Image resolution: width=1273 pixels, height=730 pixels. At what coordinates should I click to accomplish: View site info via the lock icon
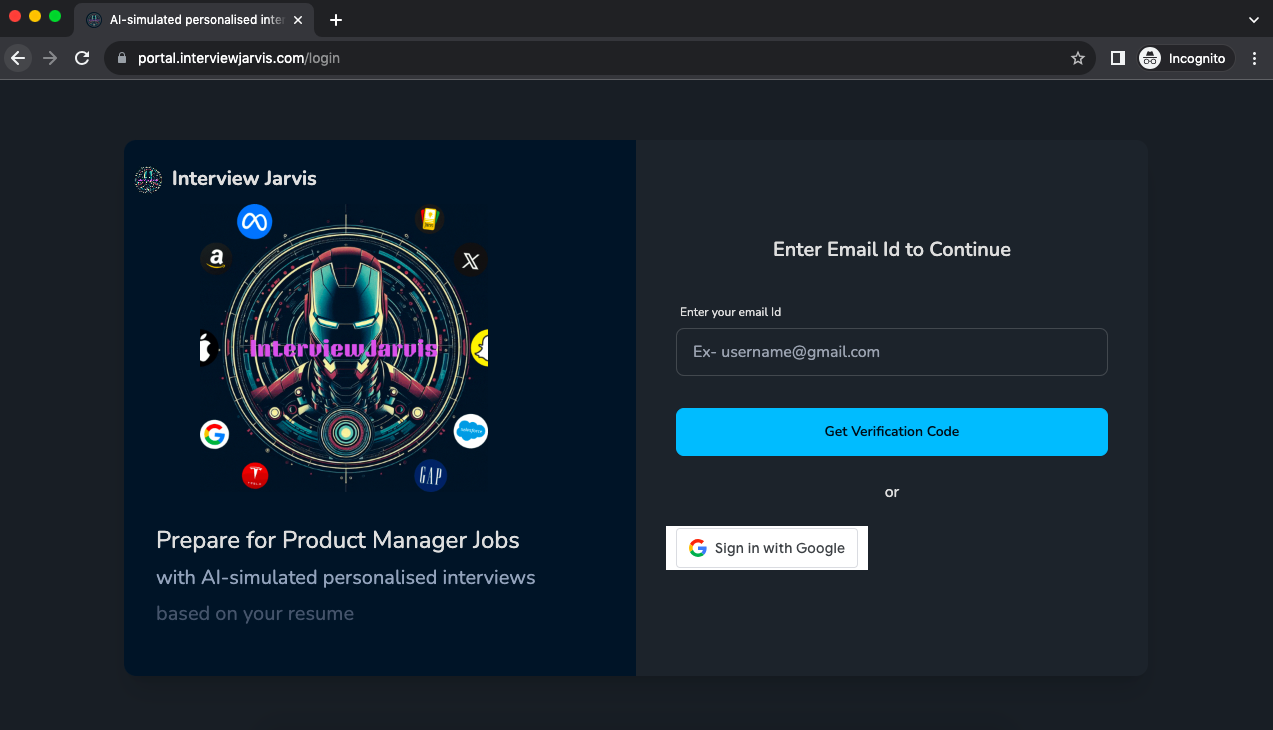pos(122,58)
